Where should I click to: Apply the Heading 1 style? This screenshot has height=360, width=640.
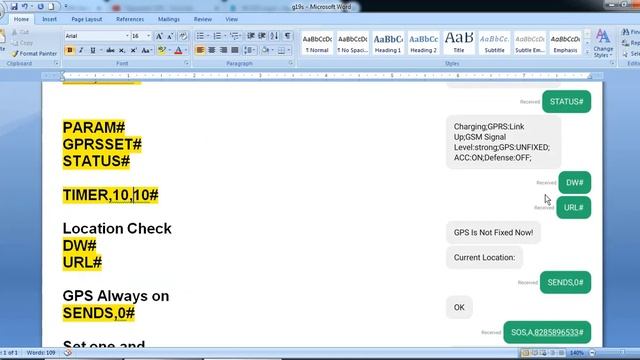click(388, 43)
